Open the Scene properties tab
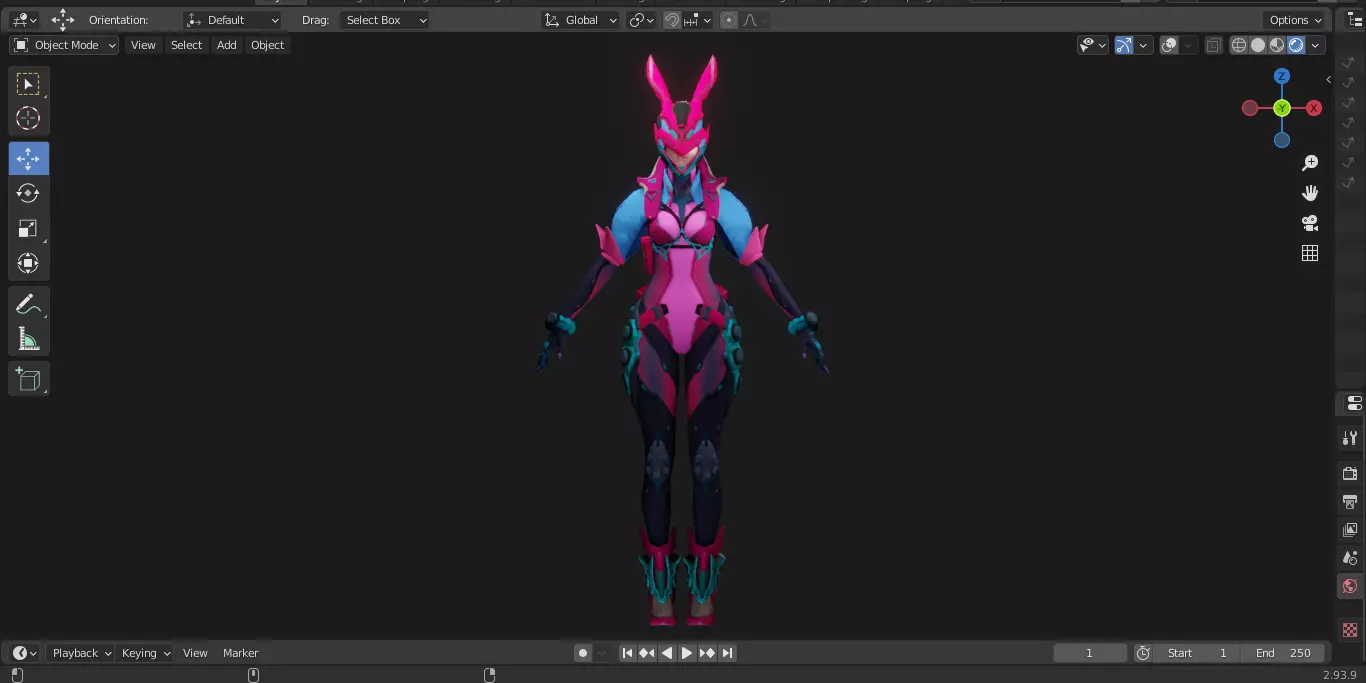1366x683 pixels. 1350,557
